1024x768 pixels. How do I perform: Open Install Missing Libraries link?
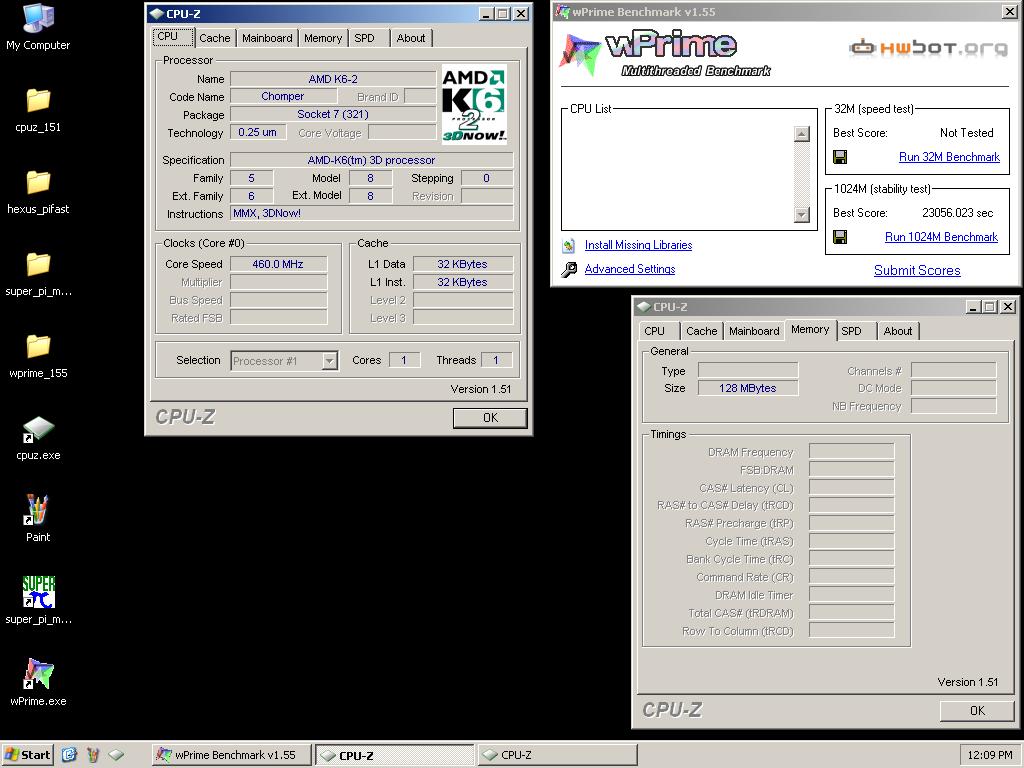[638, 245]
